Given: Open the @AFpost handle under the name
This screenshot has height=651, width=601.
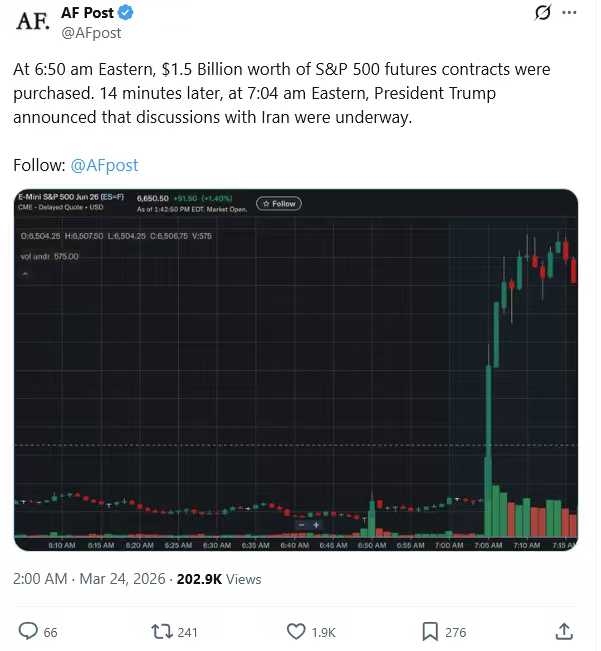Looking at the screenshot, I should 91,32.
